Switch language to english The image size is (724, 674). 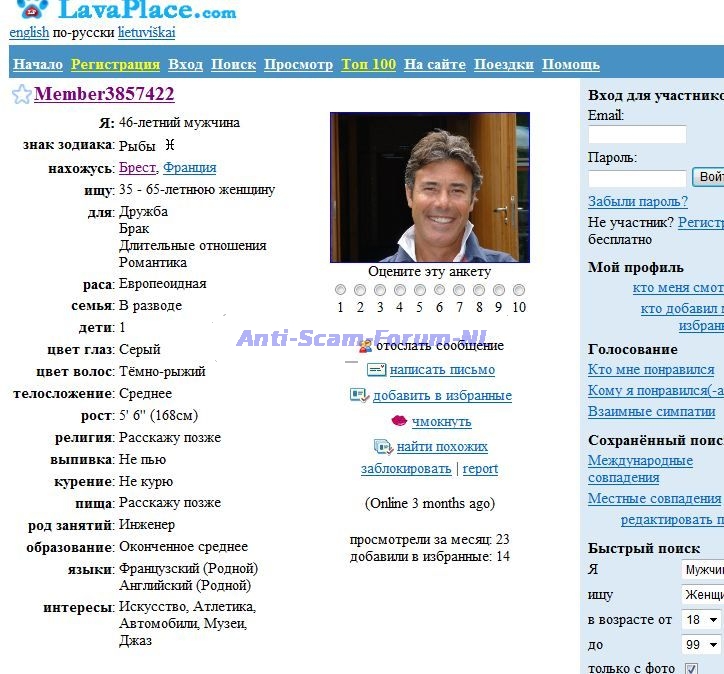click(x=29, y=32)
